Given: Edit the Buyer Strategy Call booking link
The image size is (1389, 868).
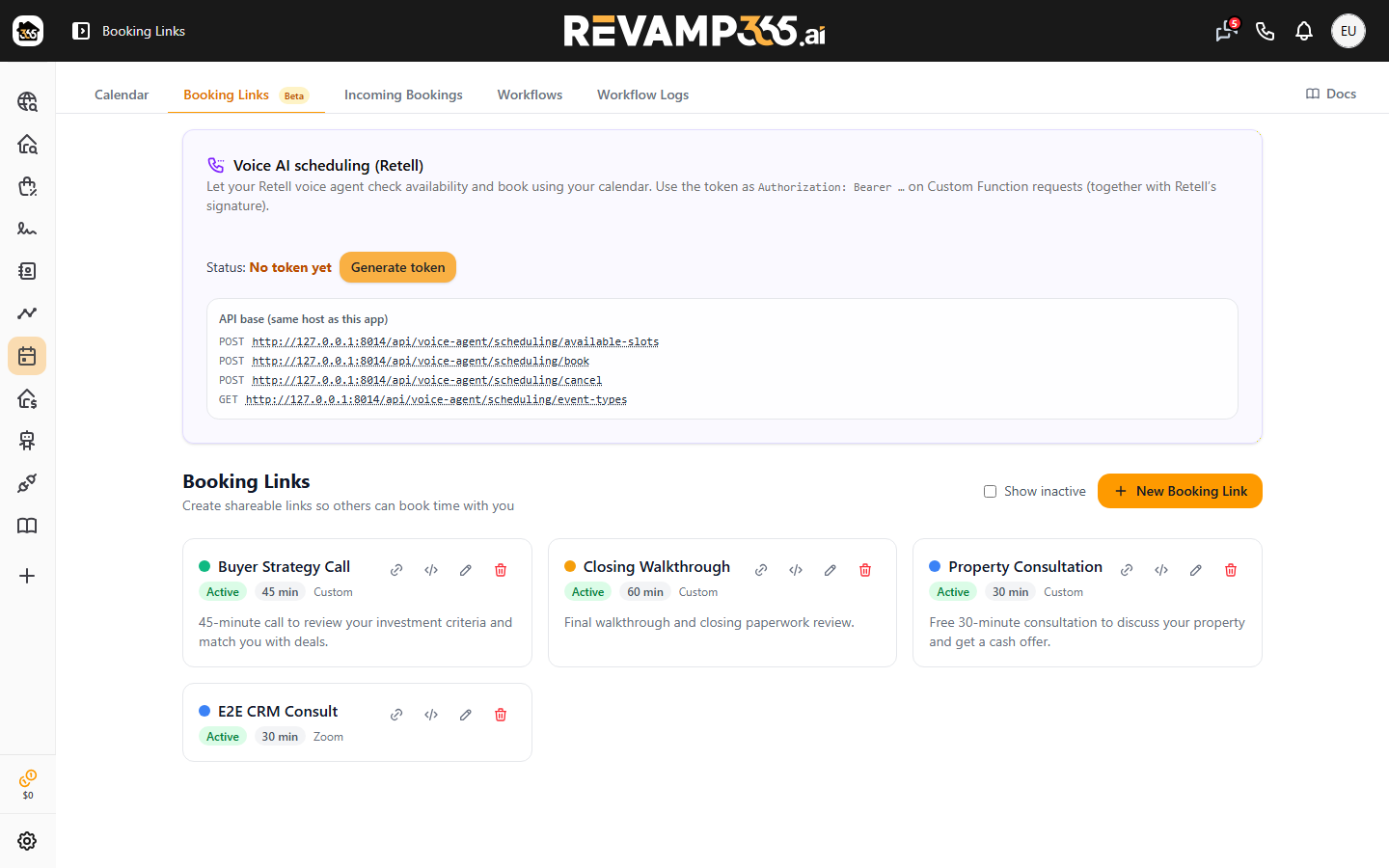Looking at the screenshot, I should (466, 570).
